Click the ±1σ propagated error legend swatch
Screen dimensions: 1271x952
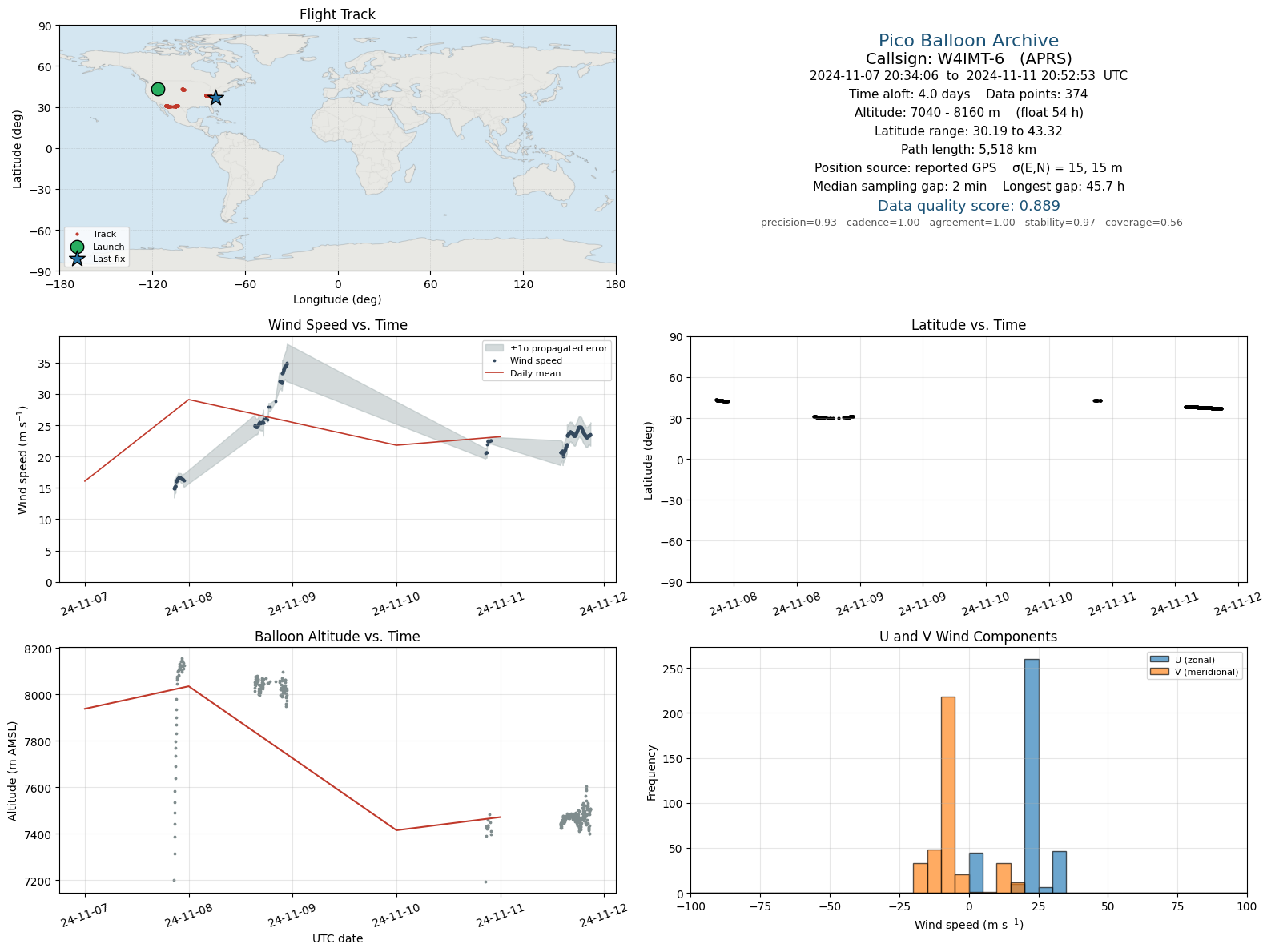494,348
